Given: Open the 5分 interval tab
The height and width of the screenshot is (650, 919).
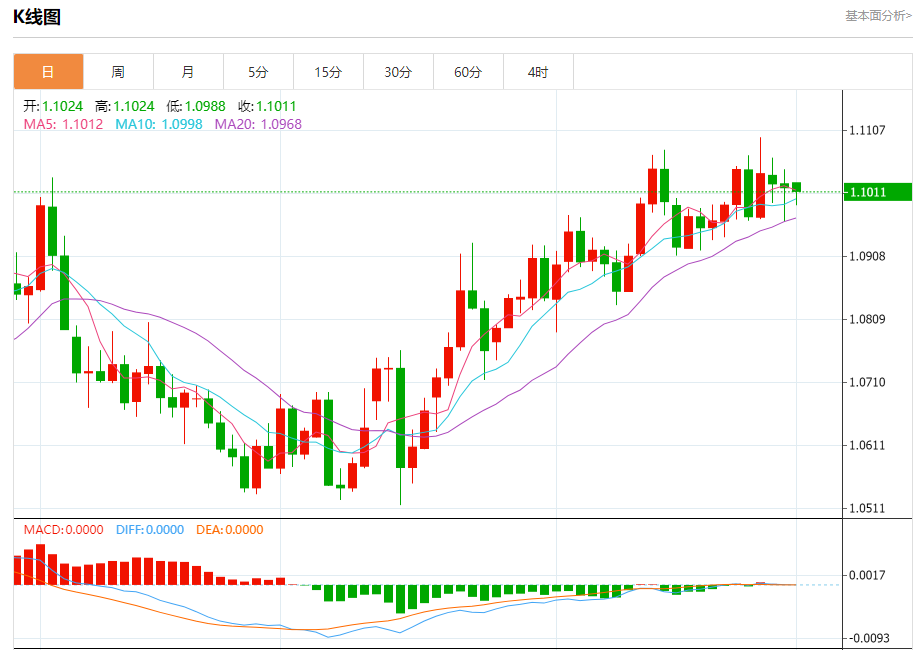Looking at the screenshot, I should [x=258, y=72].
